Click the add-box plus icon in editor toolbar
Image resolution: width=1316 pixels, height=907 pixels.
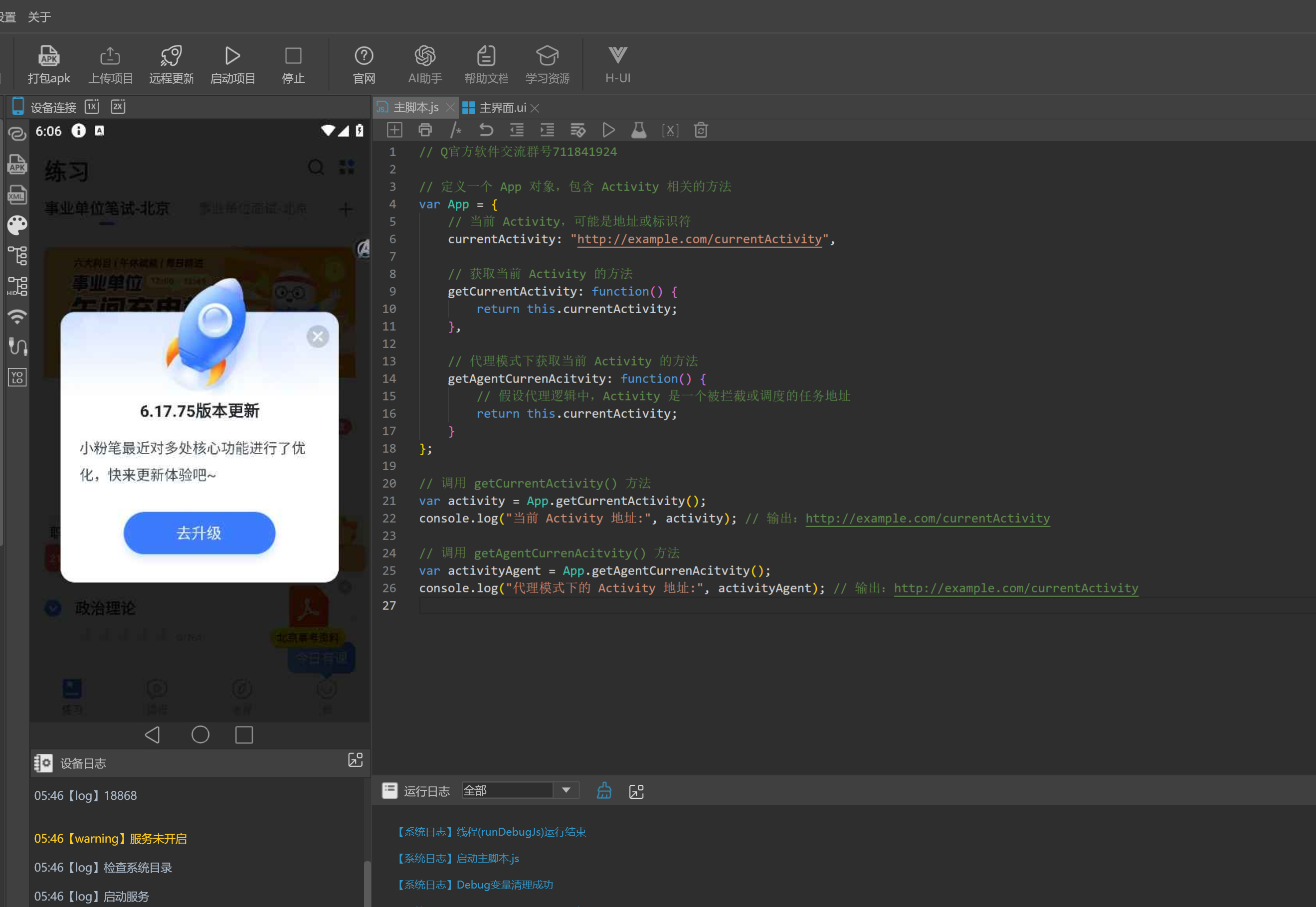[x=394, y=130]
